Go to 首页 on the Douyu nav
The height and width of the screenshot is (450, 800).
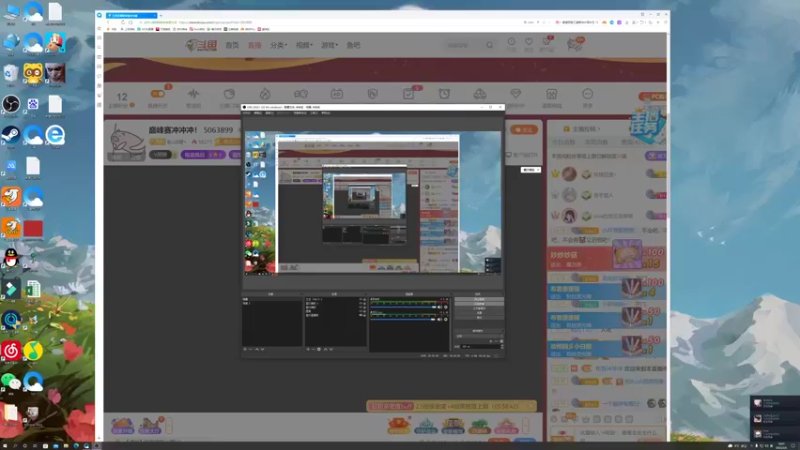pyautogui.click(x=232, y=45)
